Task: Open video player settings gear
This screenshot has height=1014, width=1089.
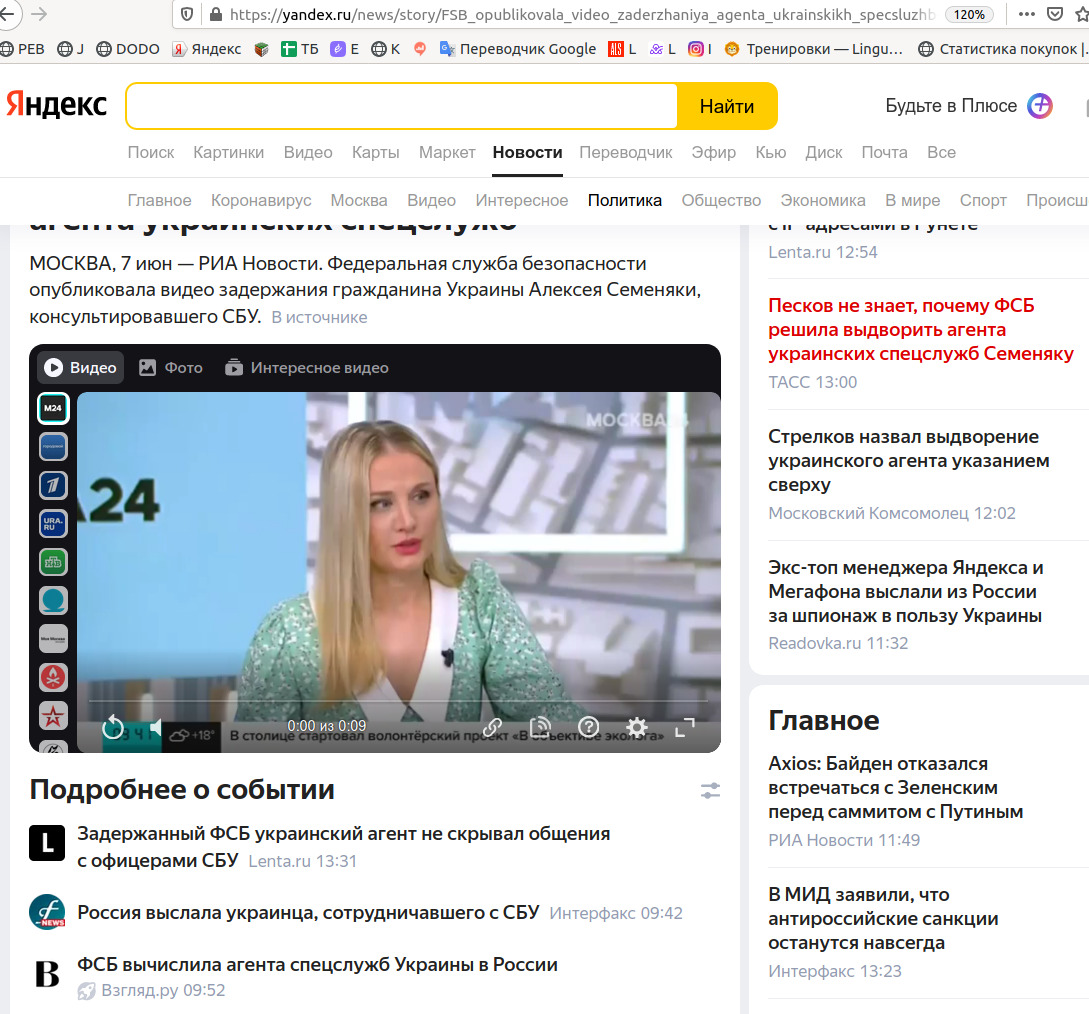Action: tap(636, 727)
